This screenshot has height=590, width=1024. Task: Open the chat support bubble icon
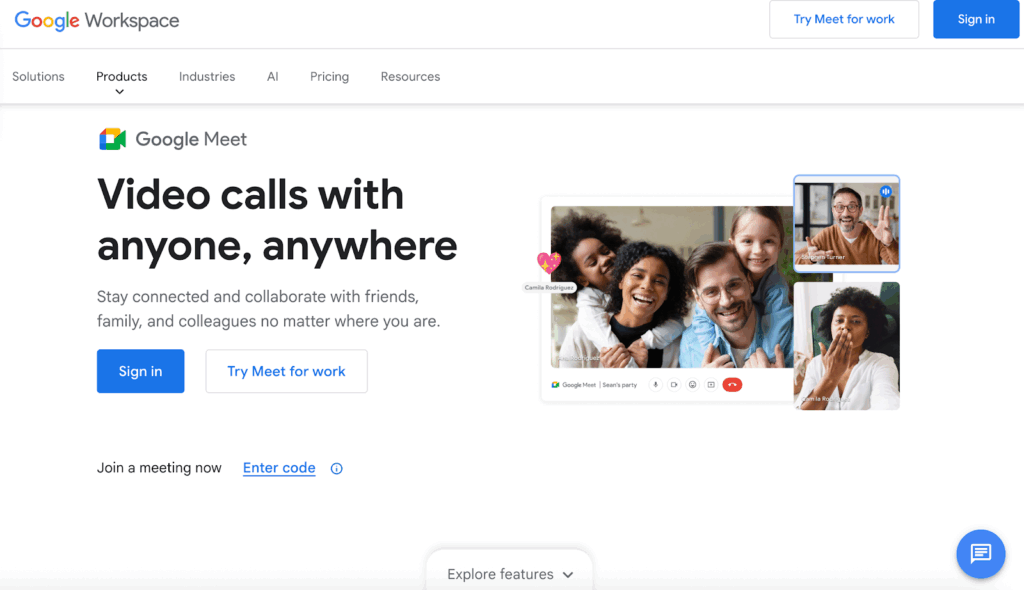pyautogui.click(x=980, y=553)
